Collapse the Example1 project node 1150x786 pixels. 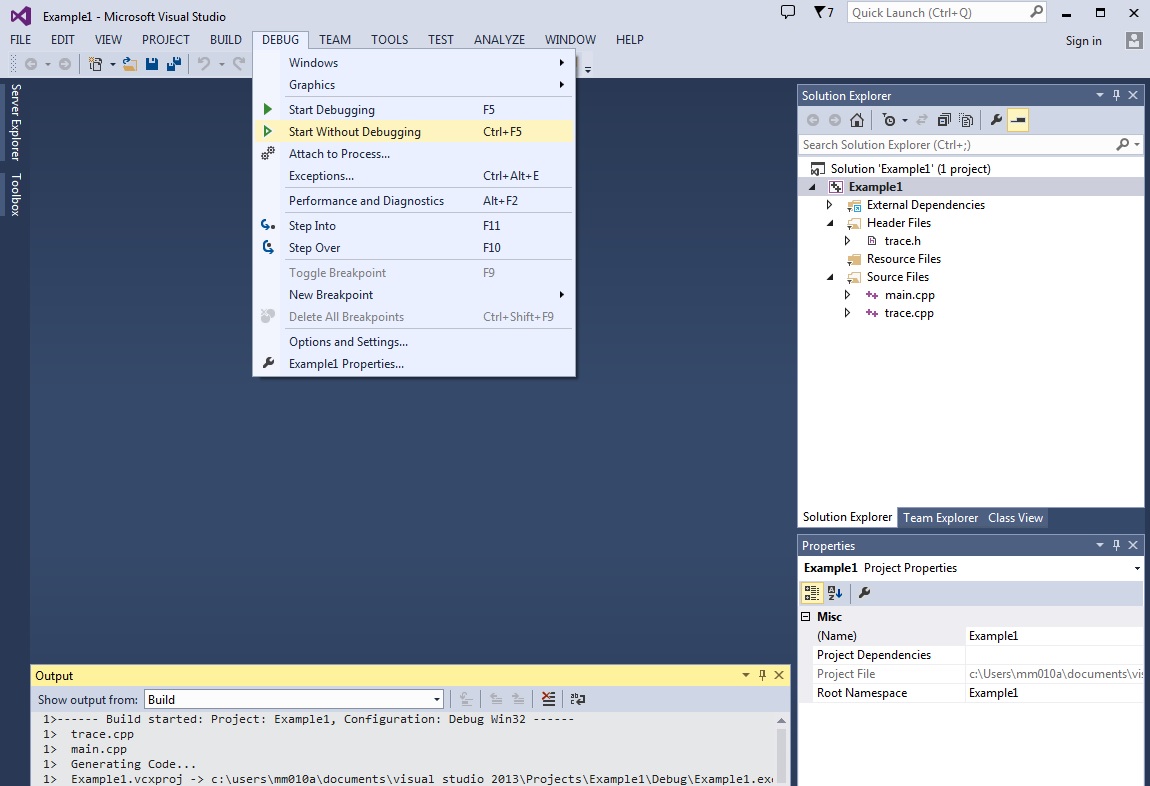point(812,187)
